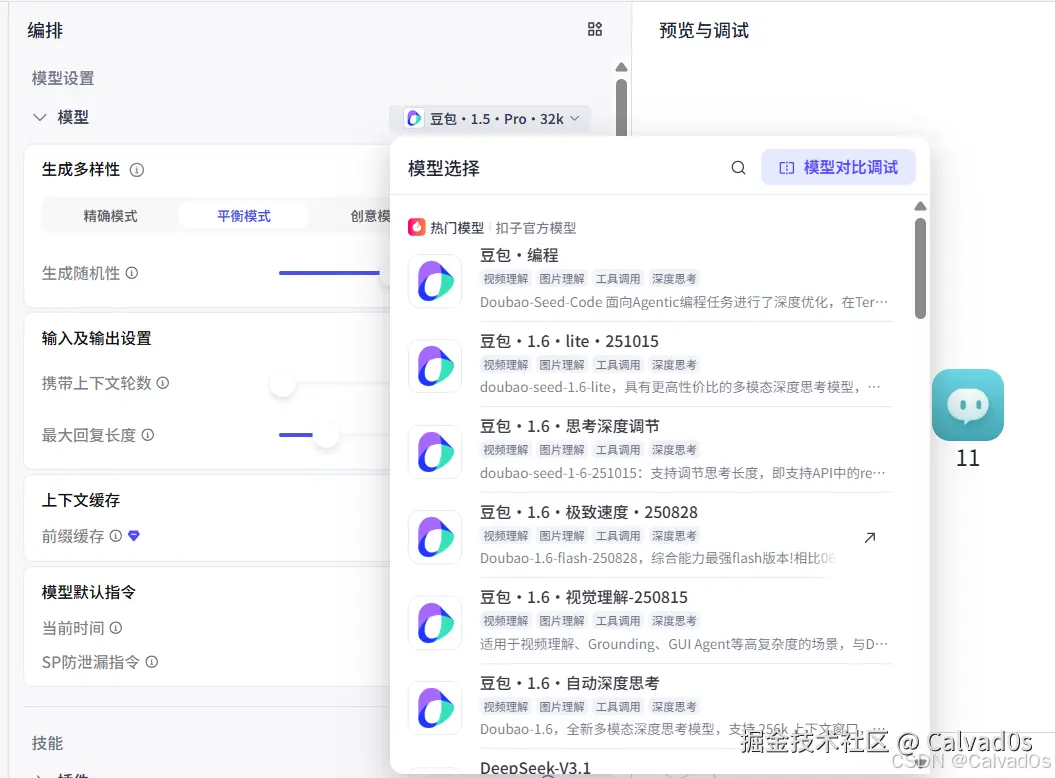Open the arrow link on 极致速度 row
Image resolution: width=1055 pixels, height=778 pixels.
(869, 537)
